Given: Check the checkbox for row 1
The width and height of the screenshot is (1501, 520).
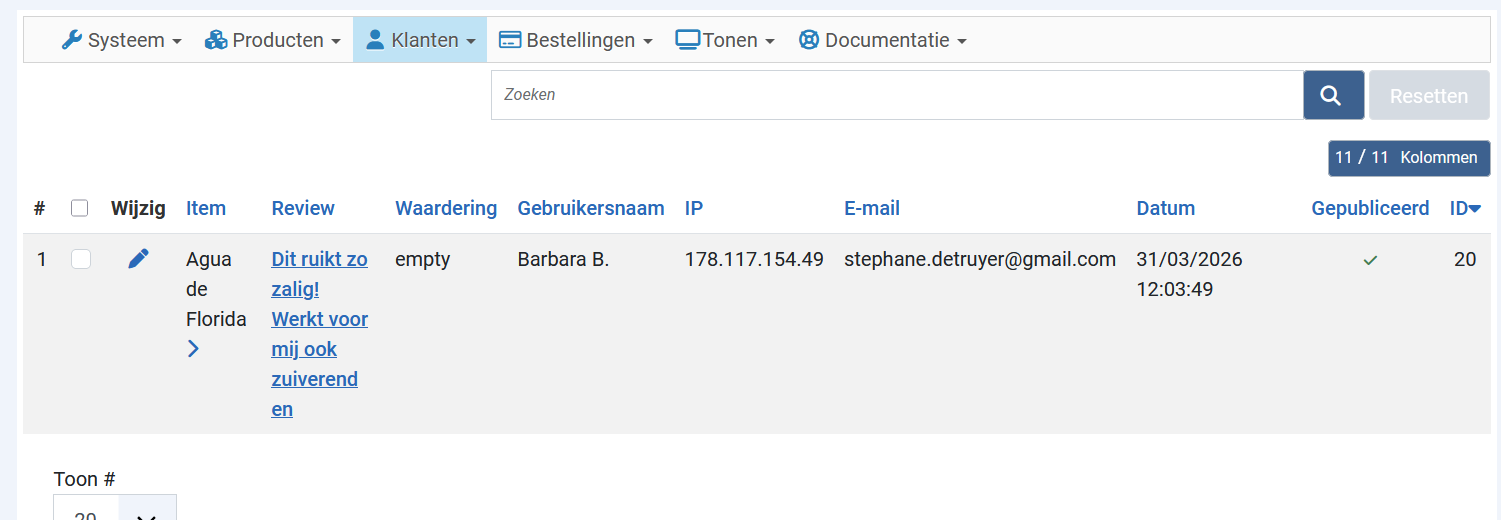Looking at the screenshot, I should coord(81,259).
